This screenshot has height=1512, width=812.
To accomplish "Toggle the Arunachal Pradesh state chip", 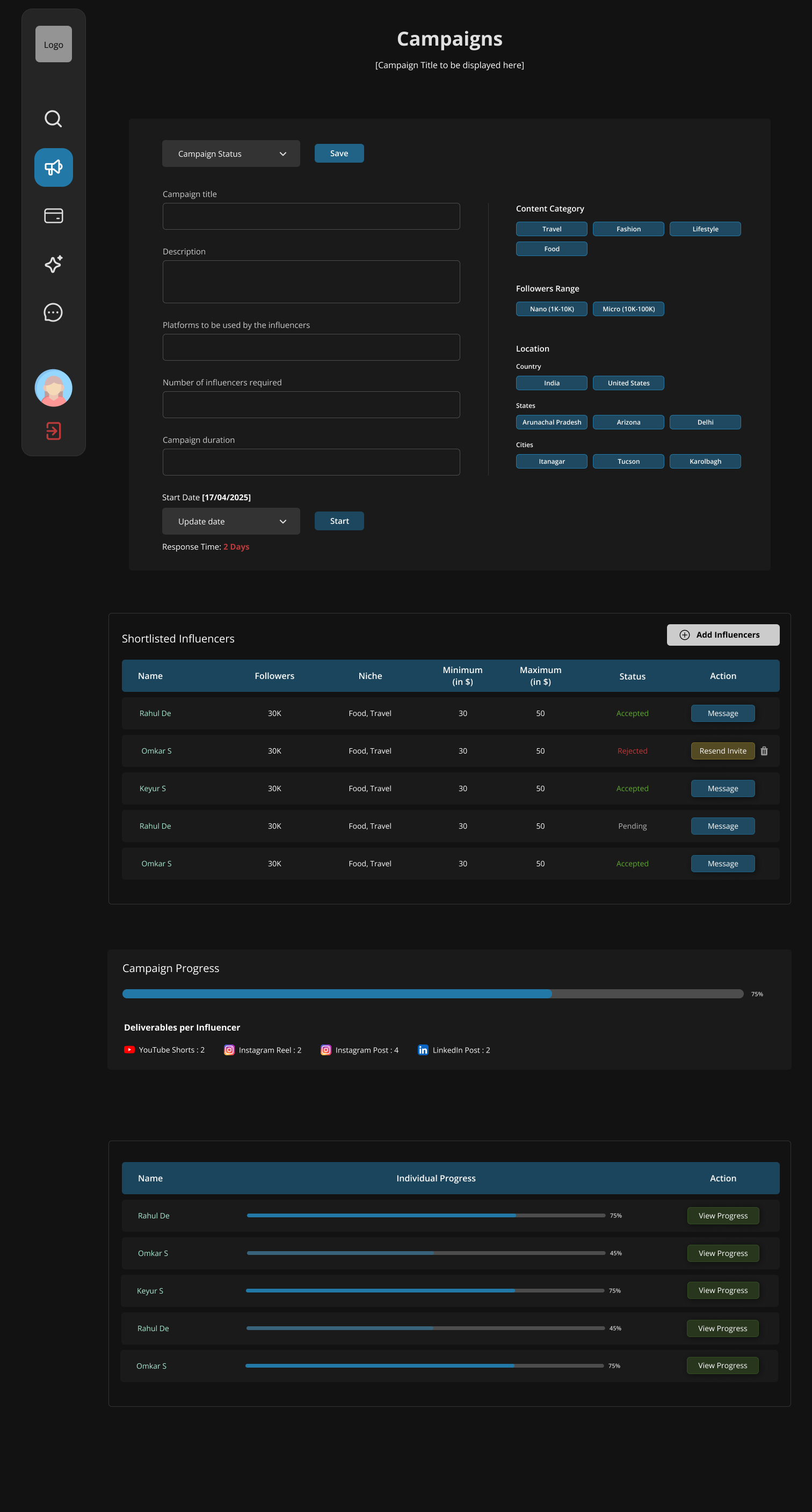I will pos(552,422).
